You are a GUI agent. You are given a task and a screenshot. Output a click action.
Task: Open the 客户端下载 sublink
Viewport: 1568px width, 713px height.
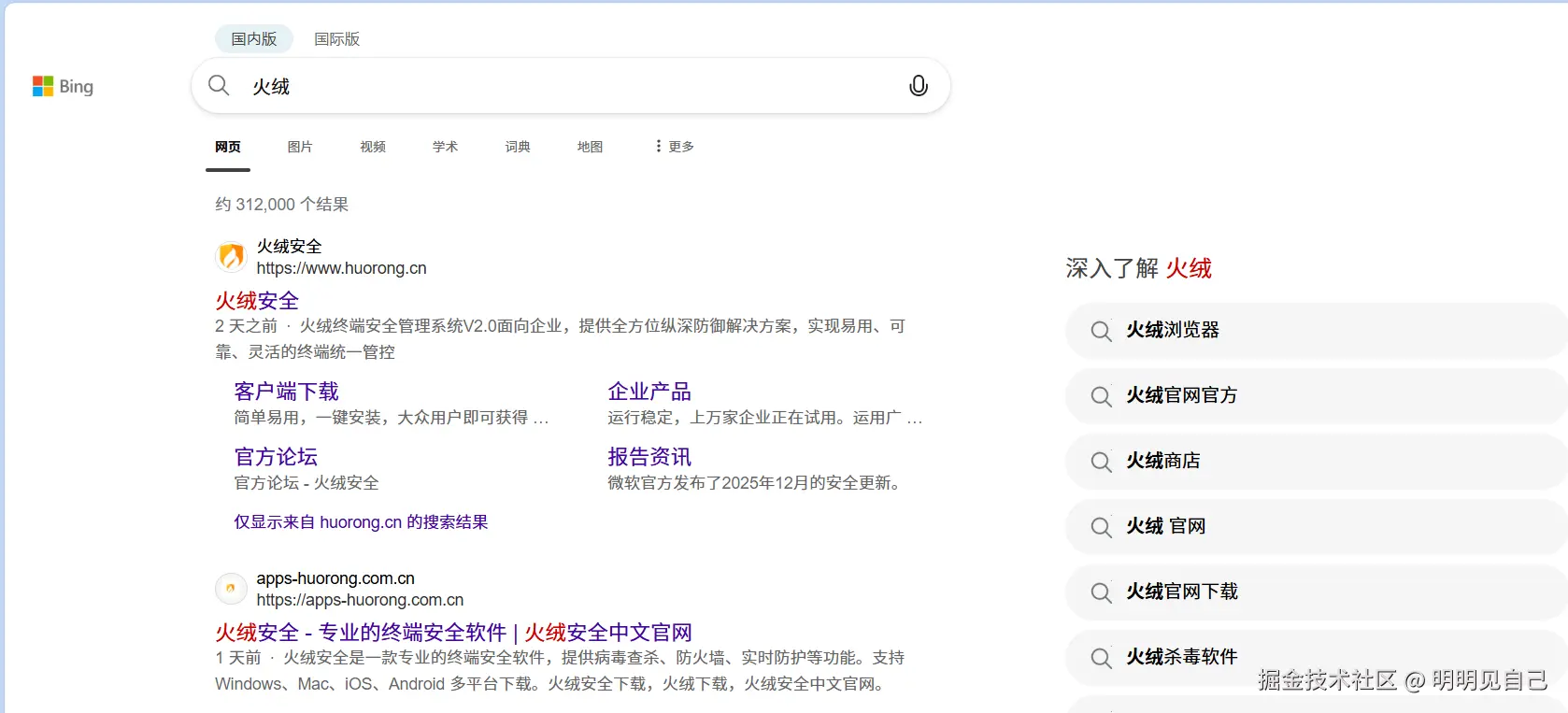coord(286,392)
